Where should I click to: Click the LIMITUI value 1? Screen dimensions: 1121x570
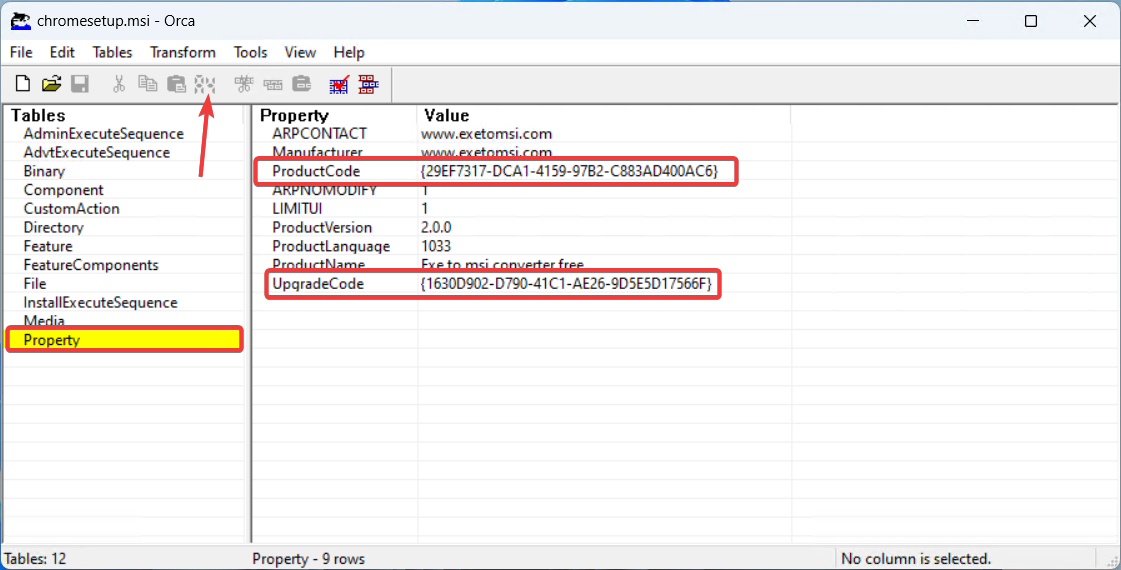[x=425, y=209]
